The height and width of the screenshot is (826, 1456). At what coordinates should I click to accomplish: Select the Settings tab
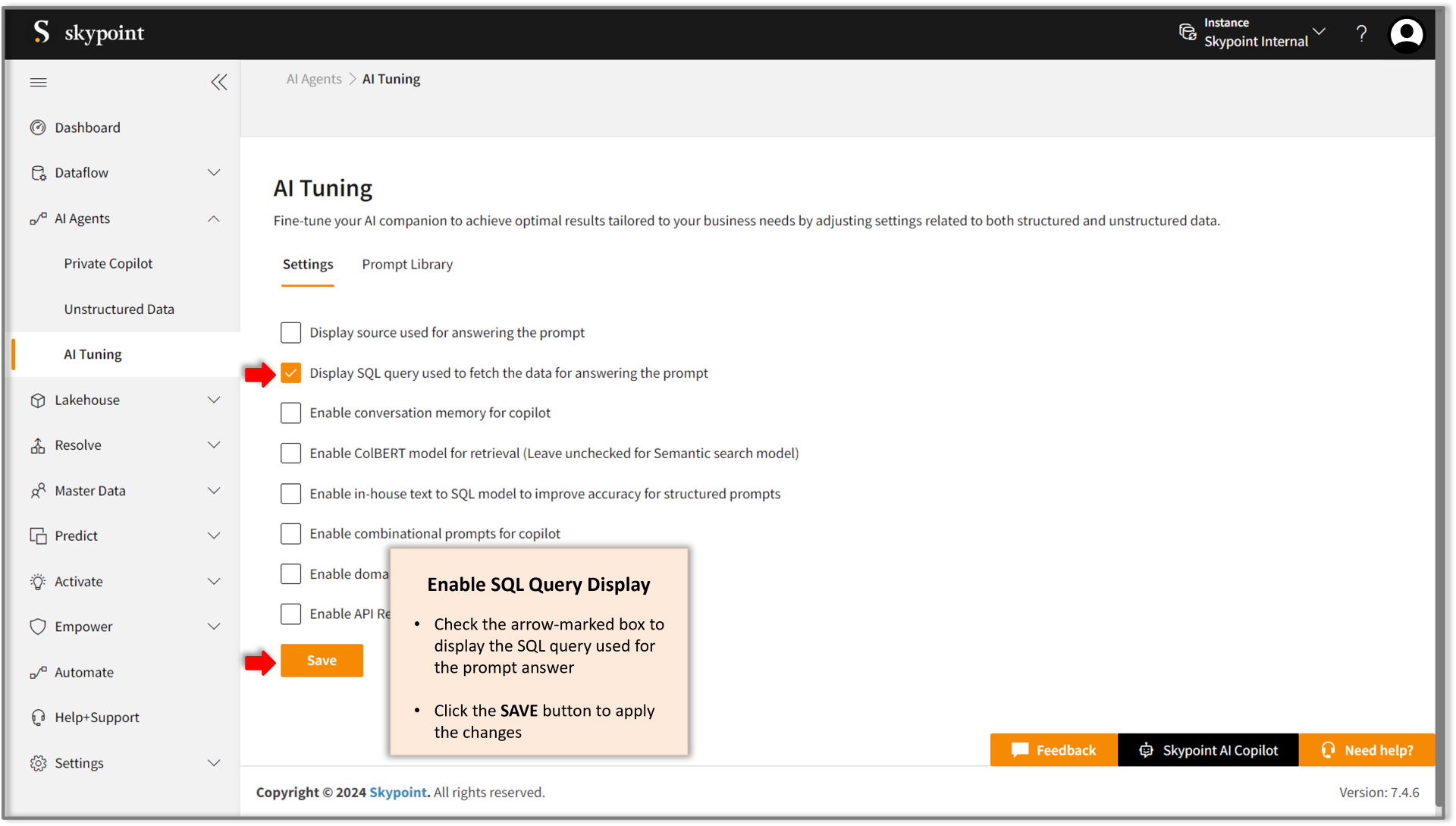coord(308,264)
